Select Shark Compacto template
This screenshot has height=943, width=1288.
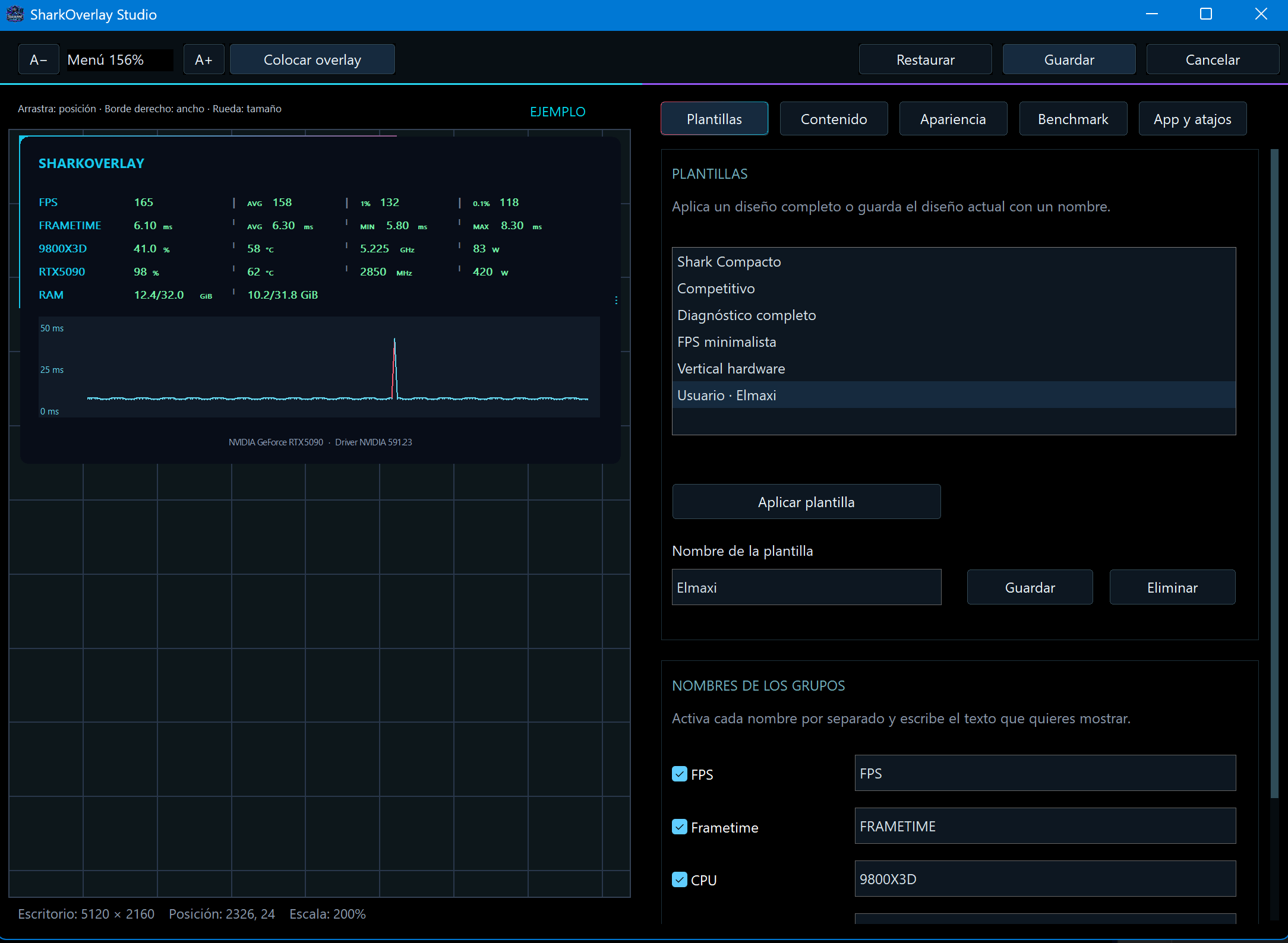click(x=954, y=262)
